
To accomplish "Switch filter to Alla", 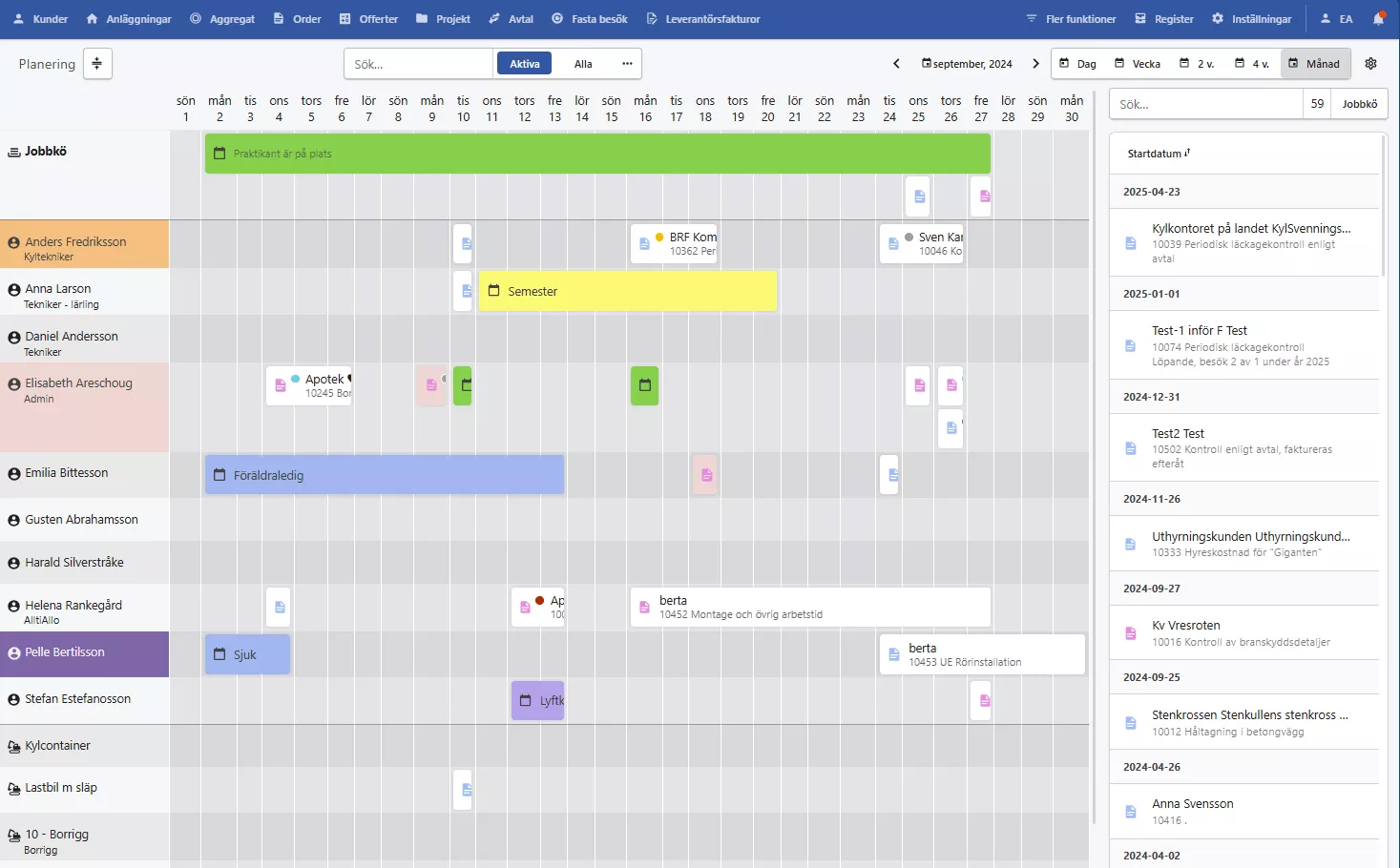I will point(583,64).
